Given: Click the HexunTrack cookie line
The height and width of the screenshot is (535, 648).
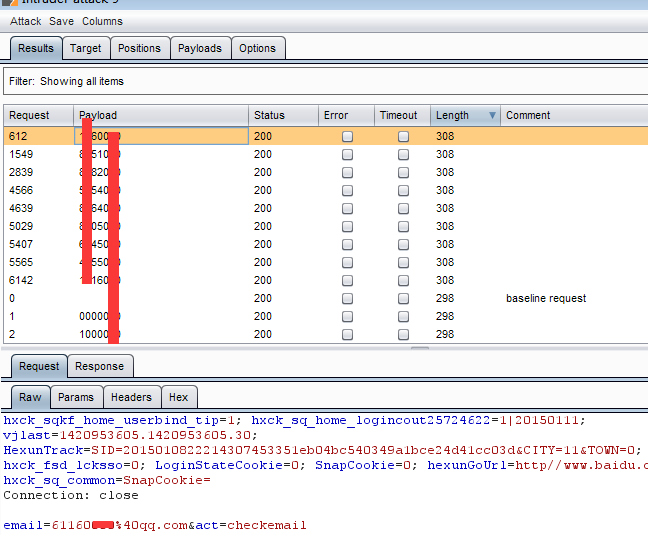Looking at the screenshot, I should click(322, 450).
